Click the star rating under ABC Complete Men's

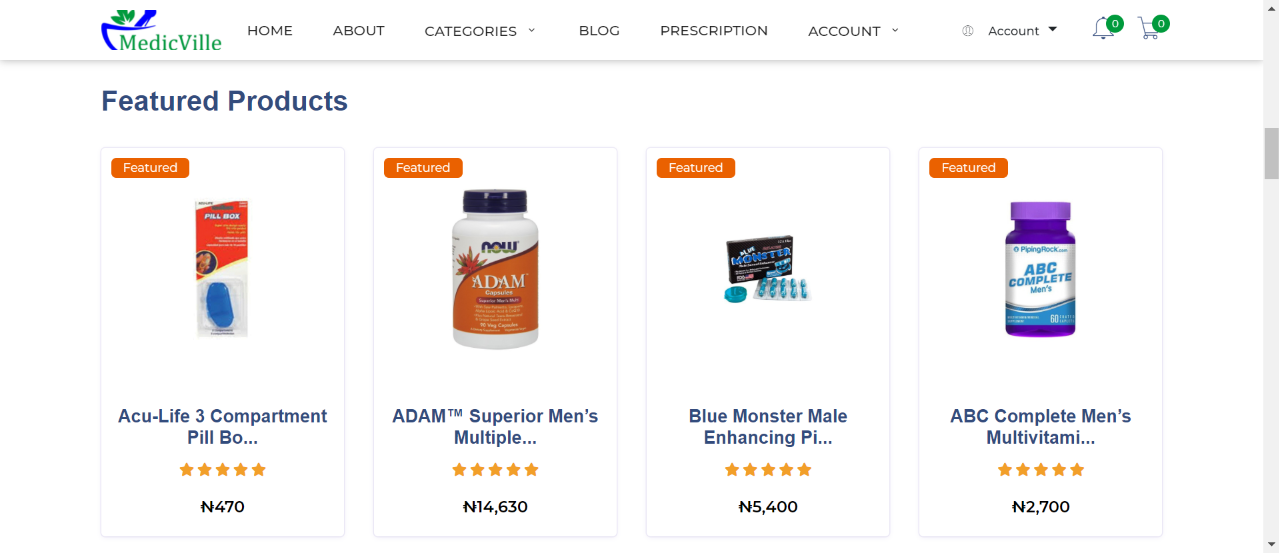(1041, 469)
